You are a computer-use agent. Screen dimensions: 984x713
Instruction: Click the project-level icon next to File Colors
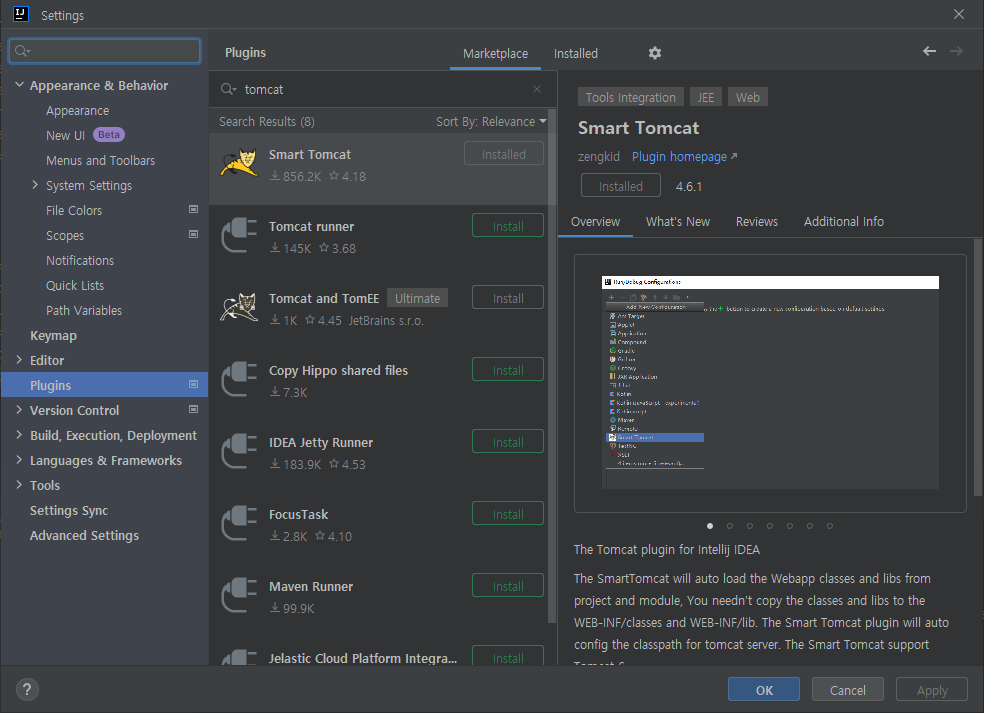(193, 209)
